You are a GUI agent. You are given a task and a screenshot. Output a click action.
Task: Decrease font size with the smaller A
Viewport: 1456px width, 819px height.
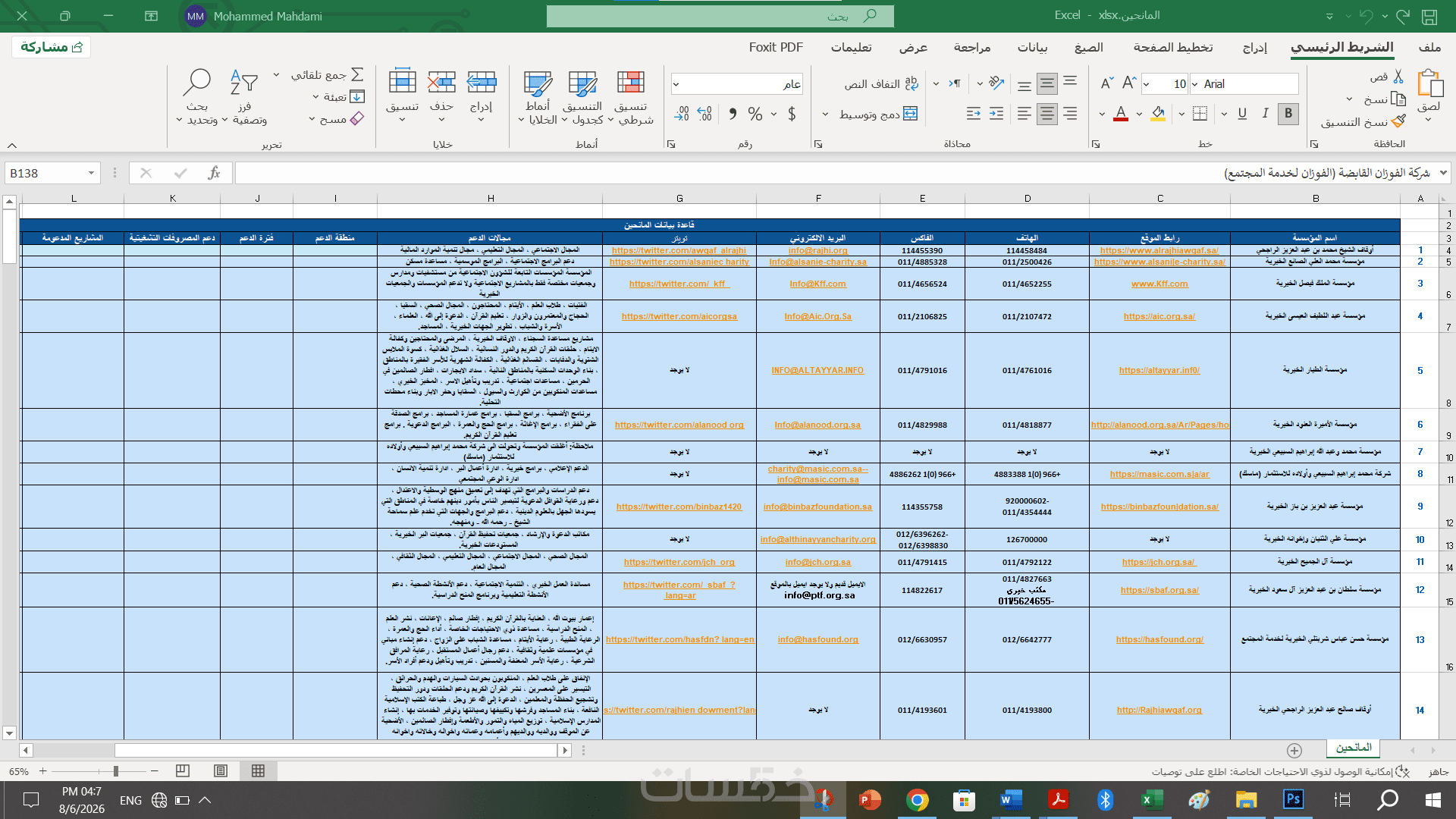[x=1107, y=83]
